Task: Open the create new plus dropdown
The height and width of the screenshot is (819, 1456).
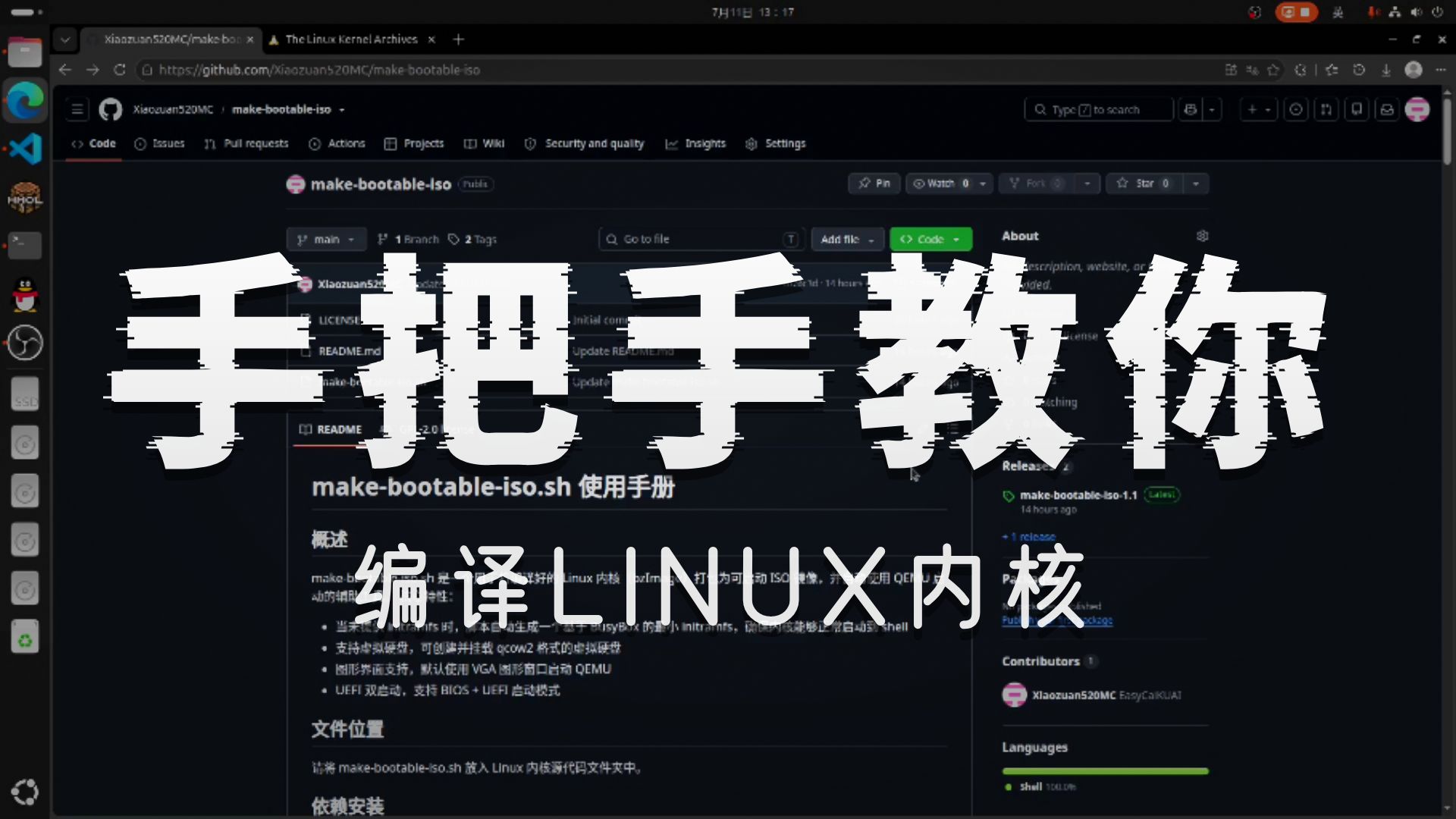Action: coord(1259,110)
